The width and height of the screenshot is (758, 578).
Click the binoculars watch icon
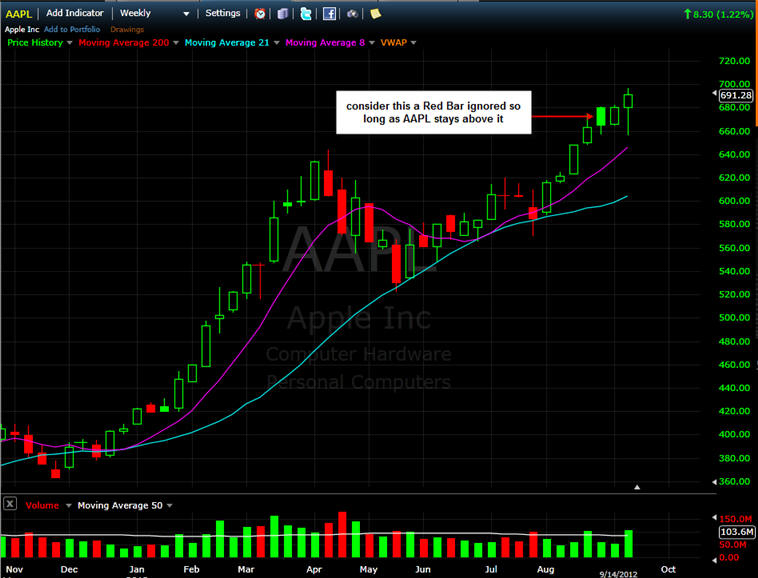click(352, 14)
